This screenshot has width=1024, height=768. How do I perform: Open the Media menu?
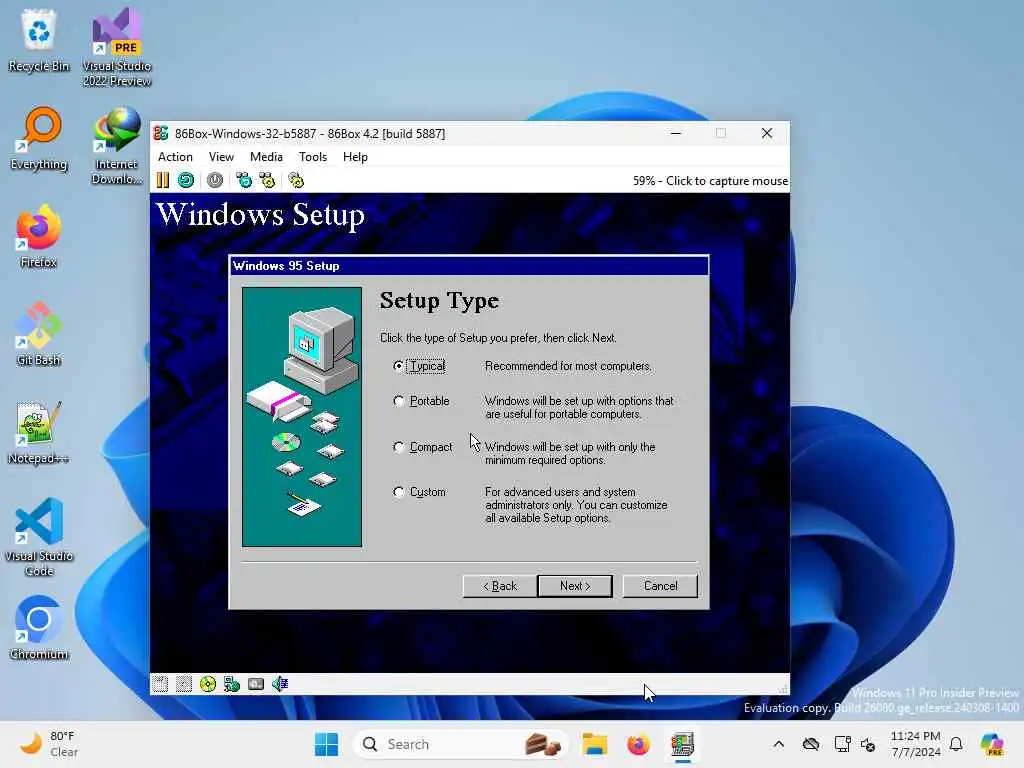[266, 157]
